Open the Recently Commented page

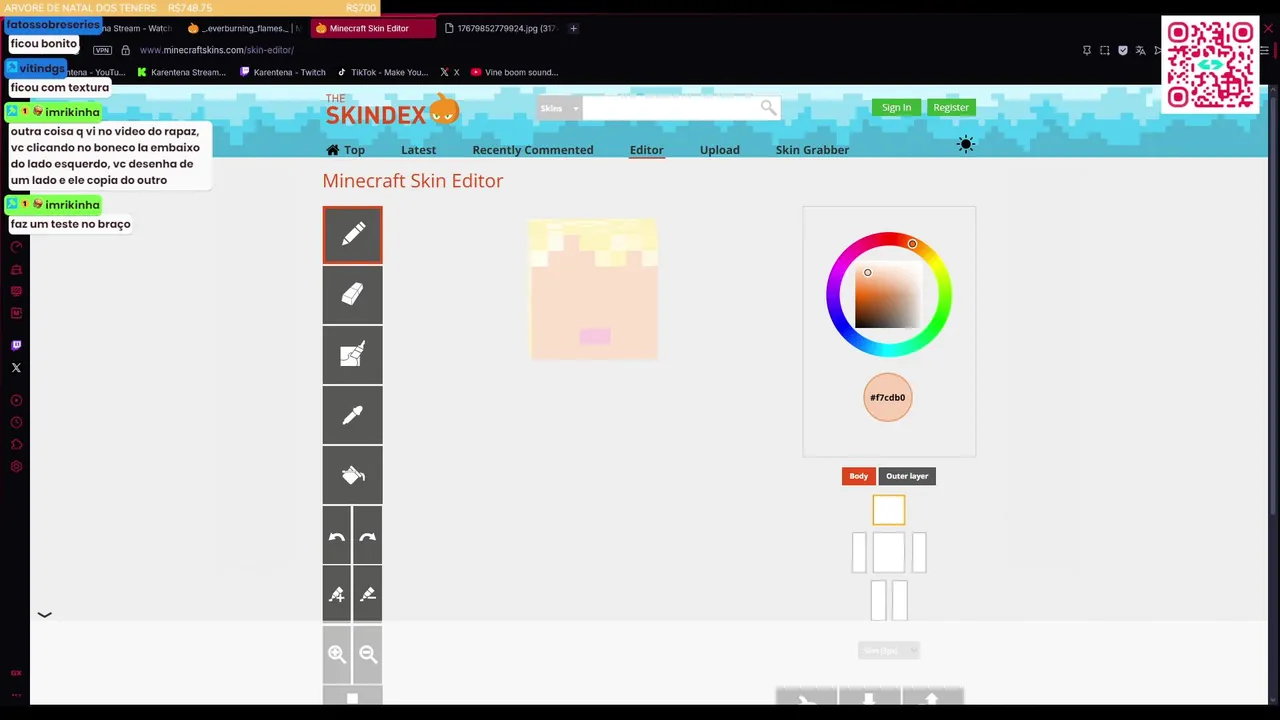532,150
